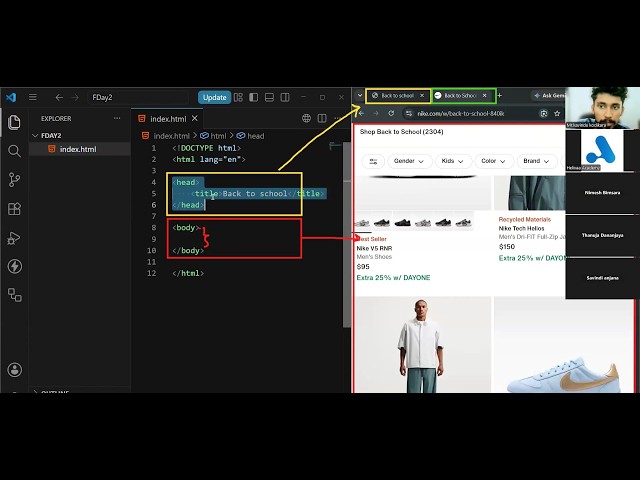This screenshot has width=640, height=480.
Task: Click the editor vertical scrollbar
Action: (347, 235)
